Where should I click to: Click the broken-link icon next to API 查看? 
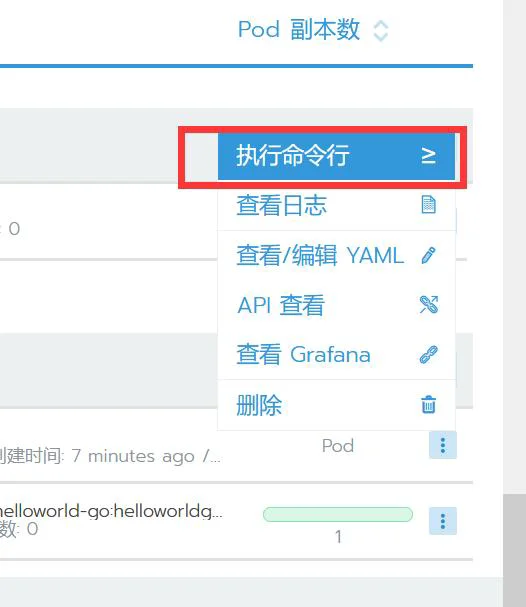pyautogui.click(x=429, y=305)
